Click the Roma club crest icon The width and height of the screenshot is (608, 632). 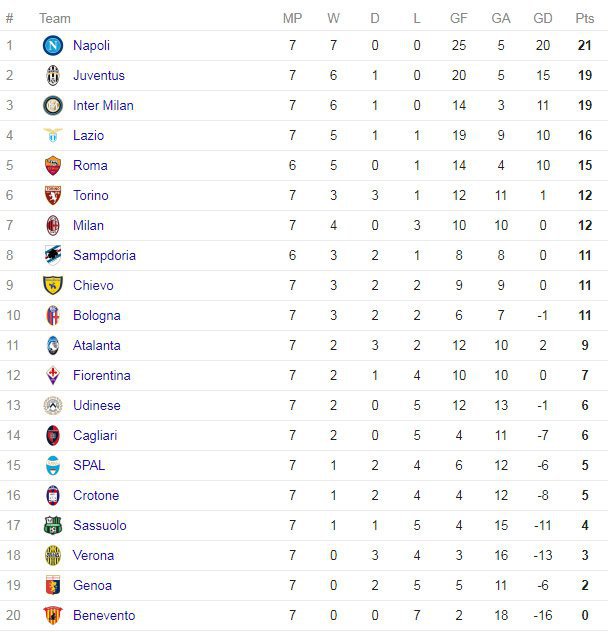click(53, 165)
